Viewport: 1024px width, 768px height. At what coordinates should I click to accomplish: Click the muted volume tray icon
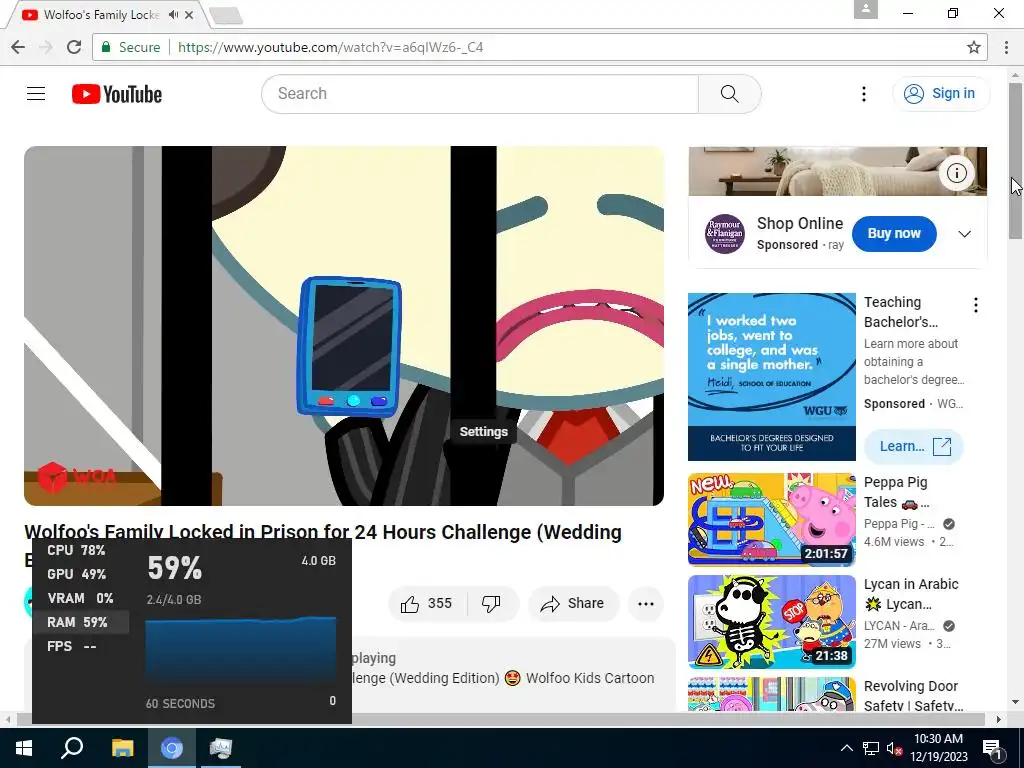pos(894,748)
